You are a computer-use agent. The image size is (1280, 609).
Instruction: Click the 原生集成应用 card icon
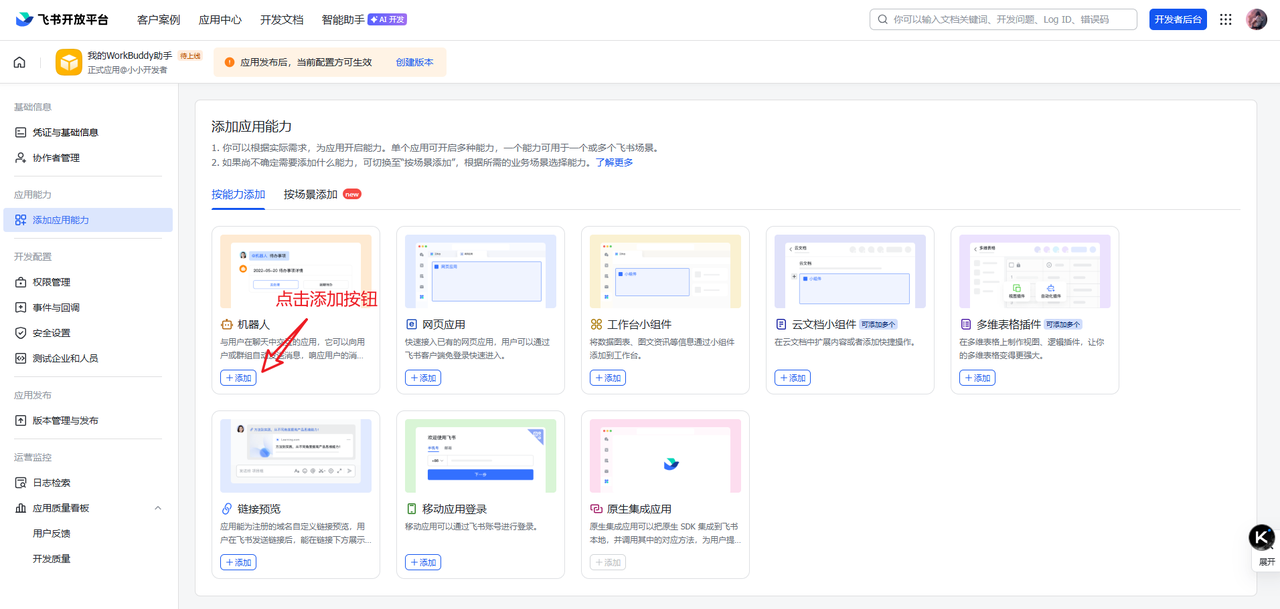pos(596,509)
